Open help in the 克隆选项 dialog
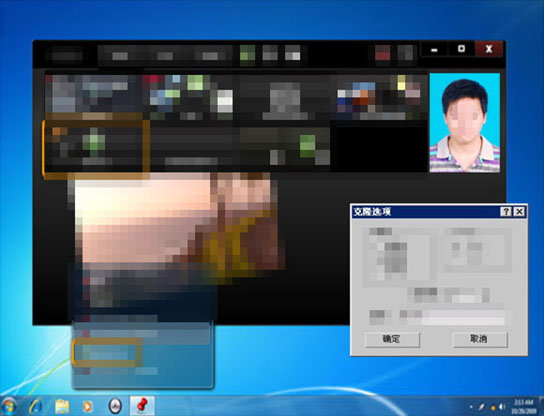 click(x=505, y=211)
